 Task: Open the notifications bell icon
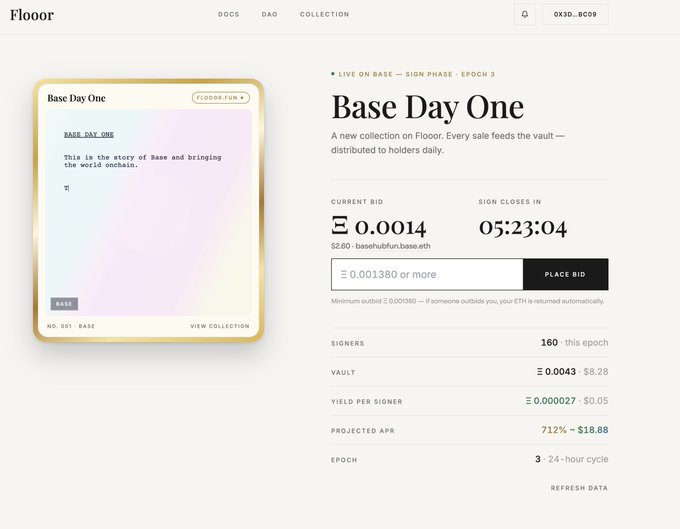[x=524, y=14]
